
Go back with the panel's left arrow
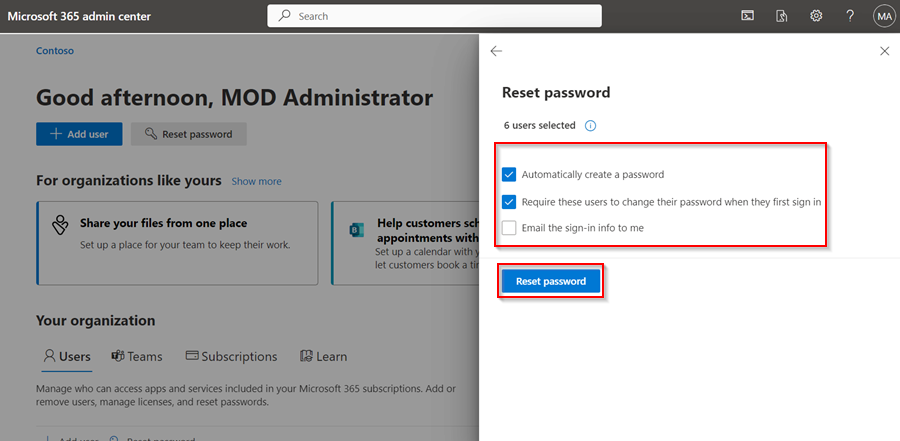pos(496,51)
